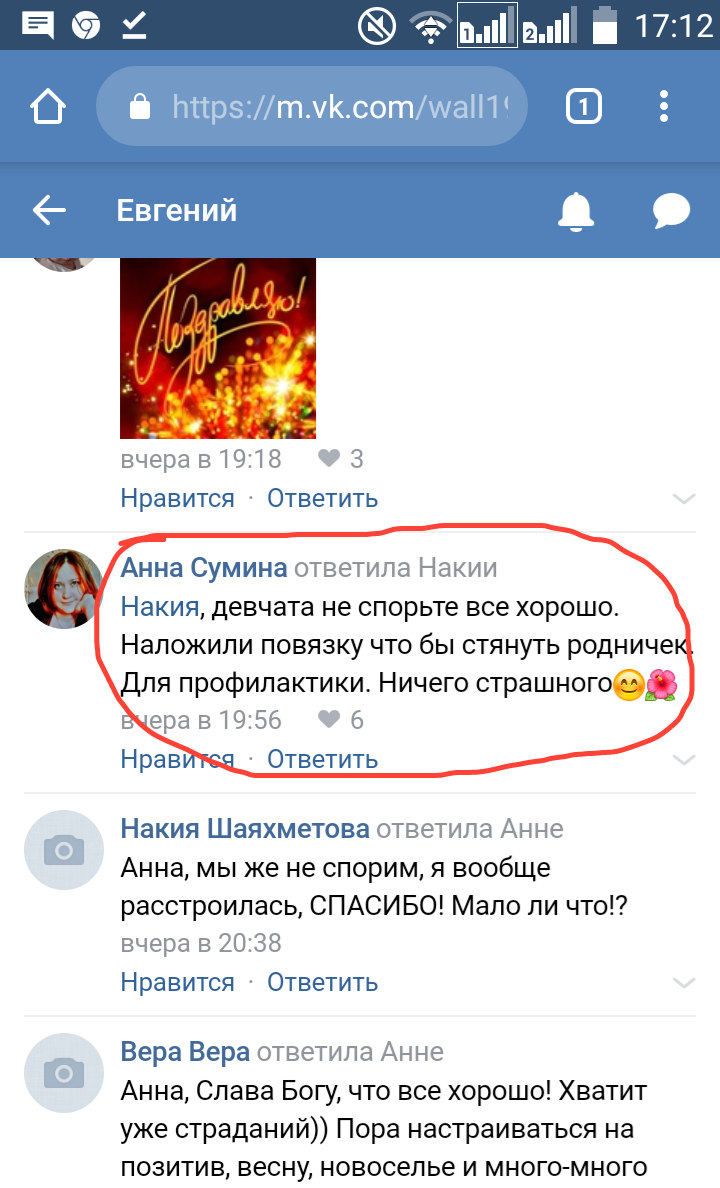Open the Поздравляю greeting image

[218, 349]
